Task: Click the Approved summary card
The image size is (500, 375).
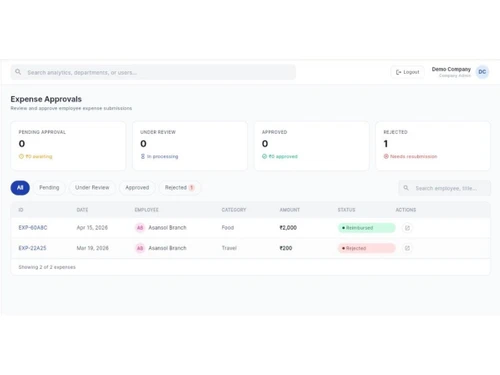Action: tap(312, 146)
